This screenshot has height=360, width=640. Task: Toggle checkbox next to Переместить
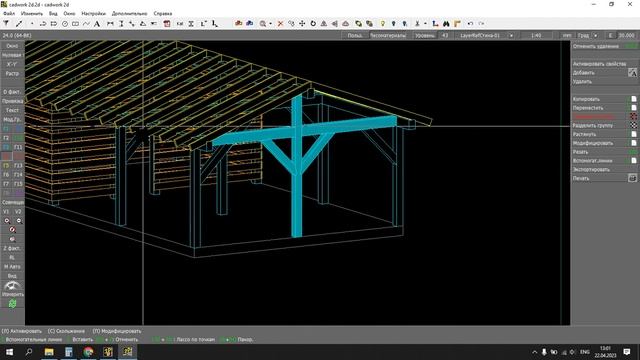point(633,108)
